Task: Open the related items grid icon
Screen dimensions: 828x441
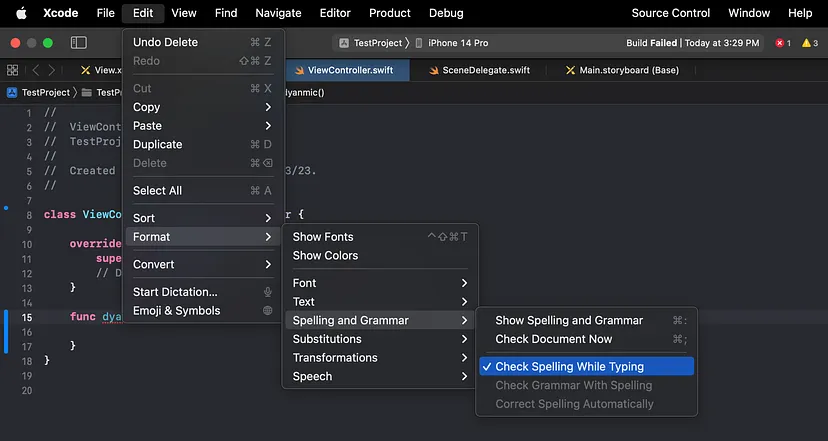Action: point(12,70)
